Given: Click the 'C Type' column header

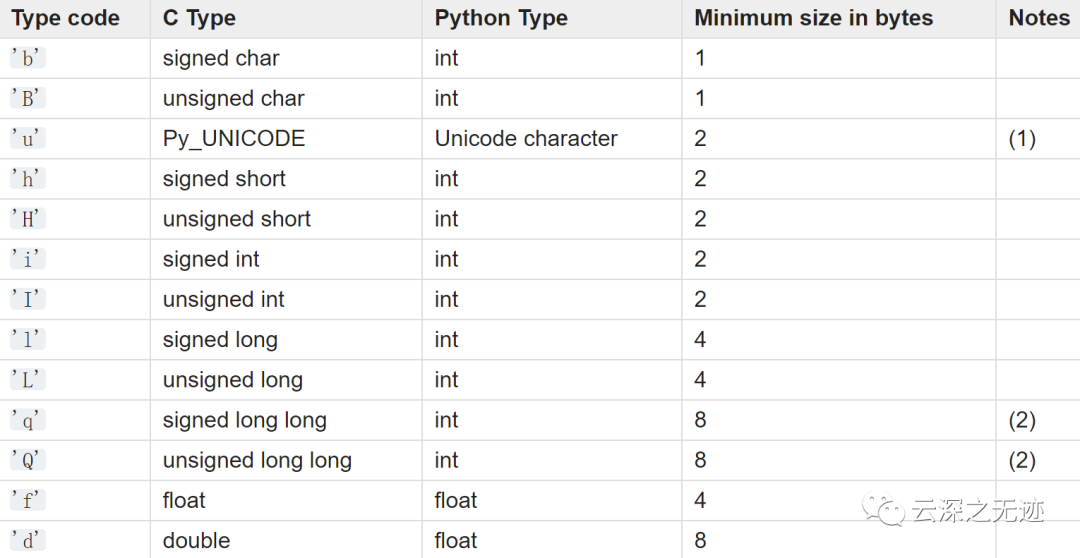Looking at the screenshot, I should click(x=199, y=18).
